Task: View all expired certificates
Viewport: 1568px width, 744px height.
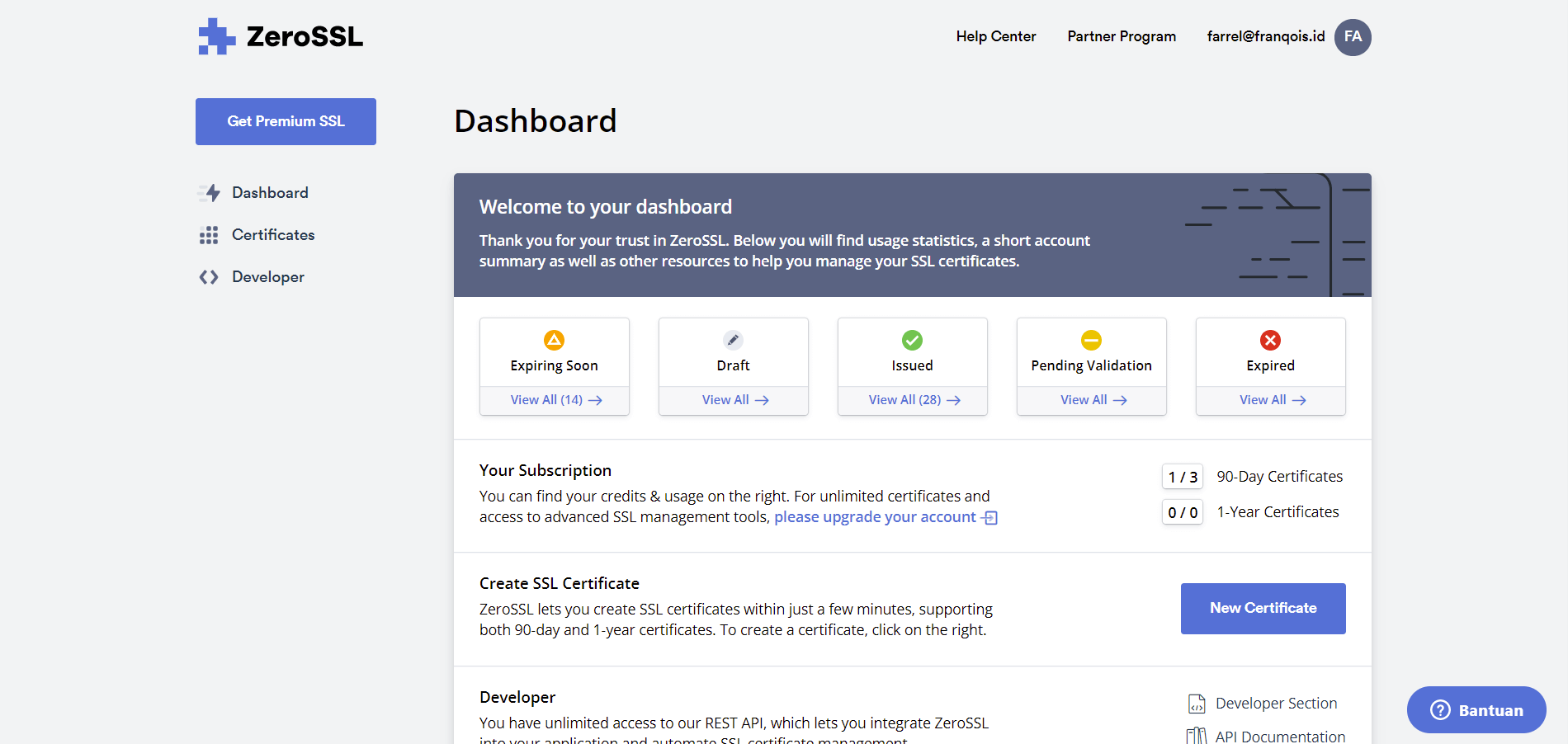Action: point(1273,400)
